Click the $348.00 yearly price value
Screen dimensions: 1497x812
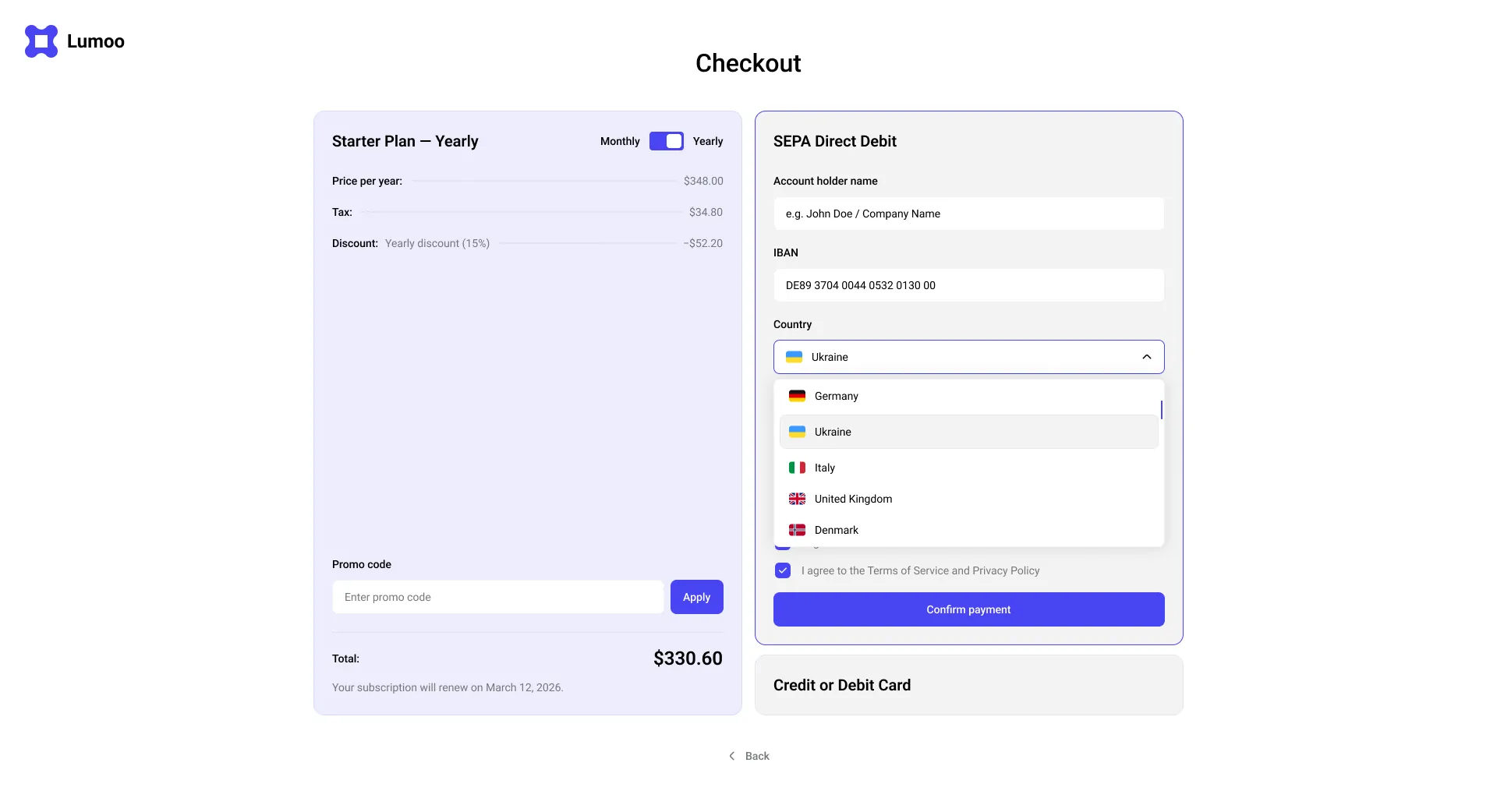pyautogui.click(x=703, y=181)
